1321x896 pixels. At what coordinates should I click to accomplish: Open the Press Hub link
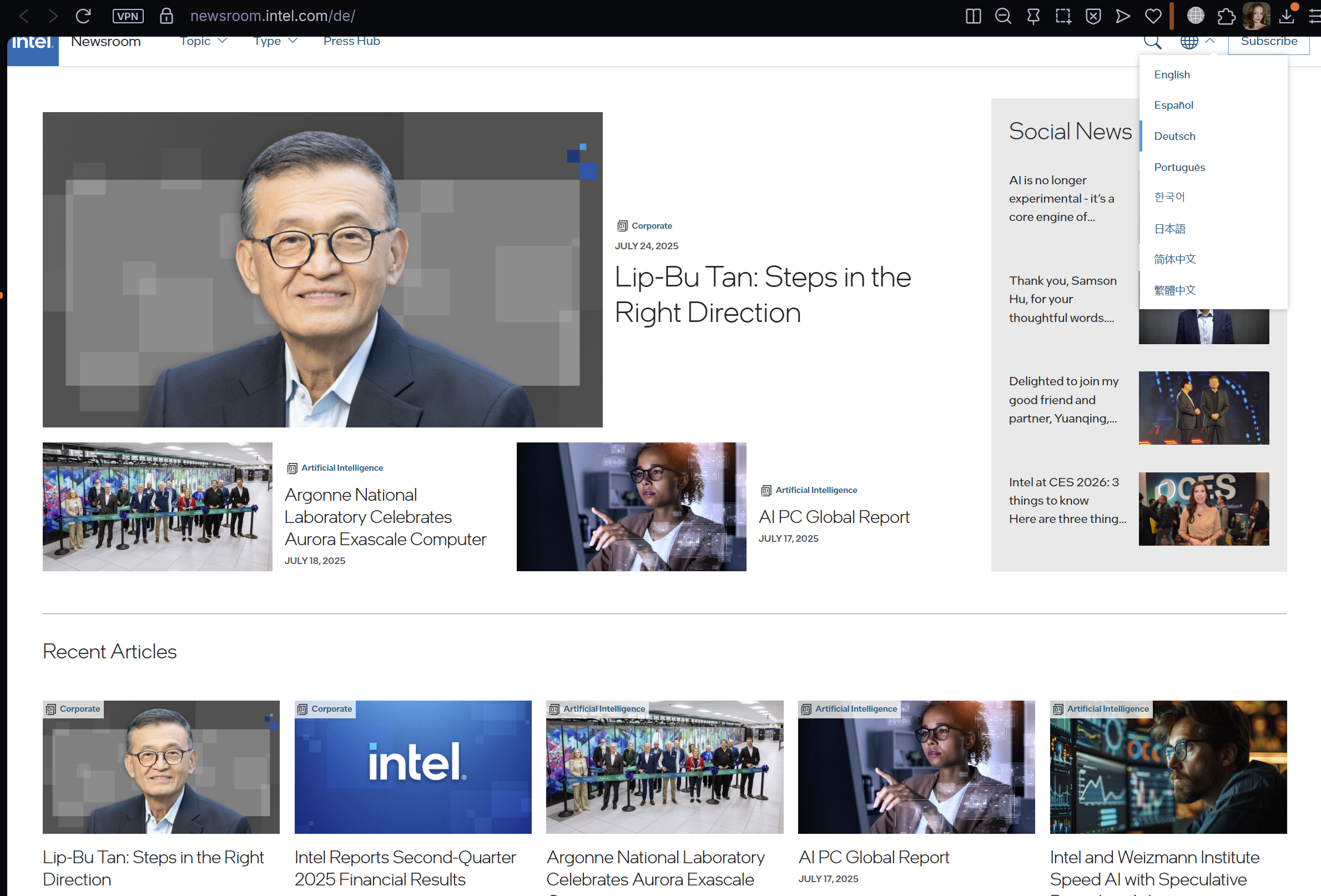click(351, 42)
